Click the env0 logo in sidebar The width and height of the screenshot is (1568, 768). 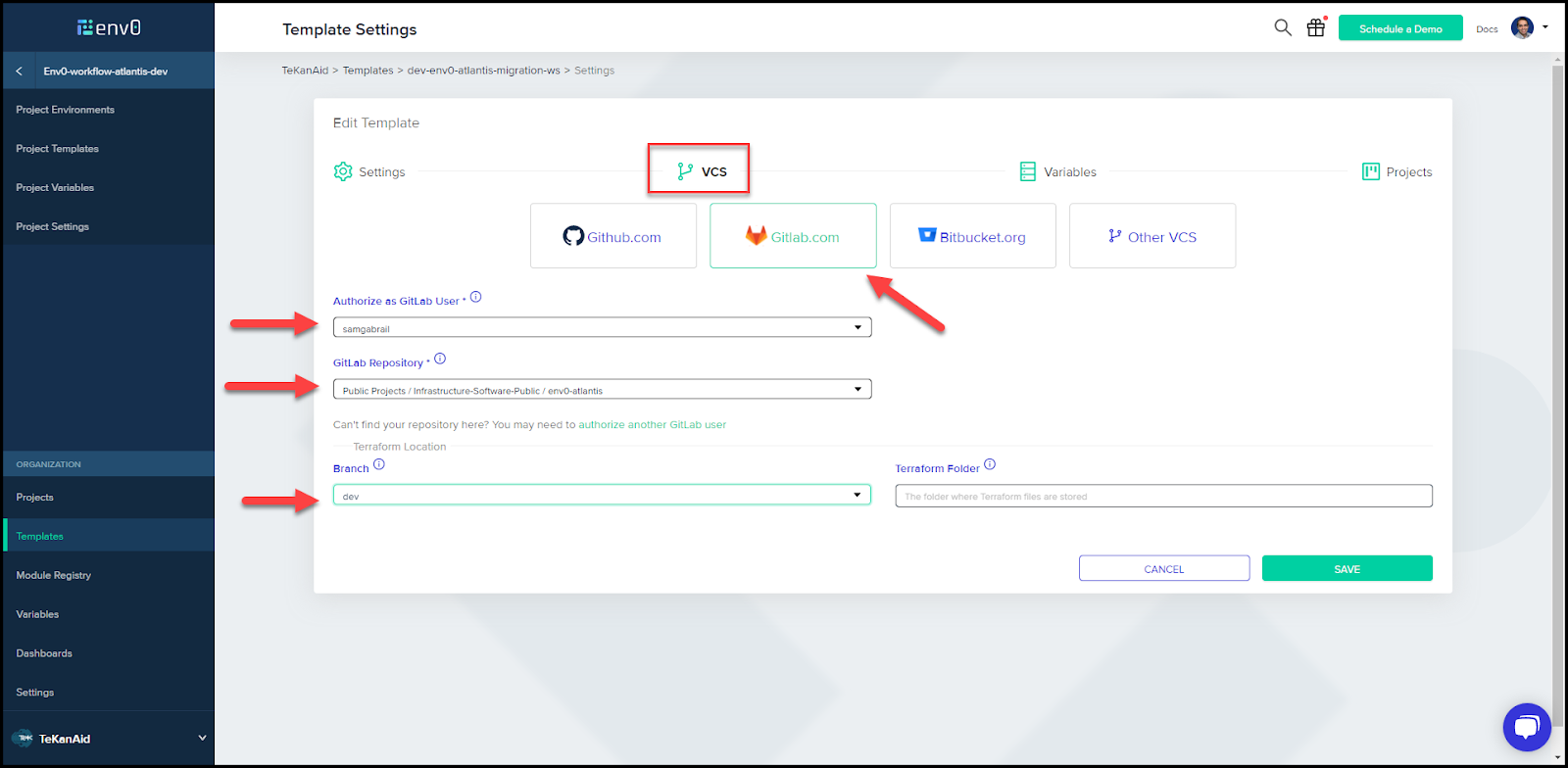[109, 27]
